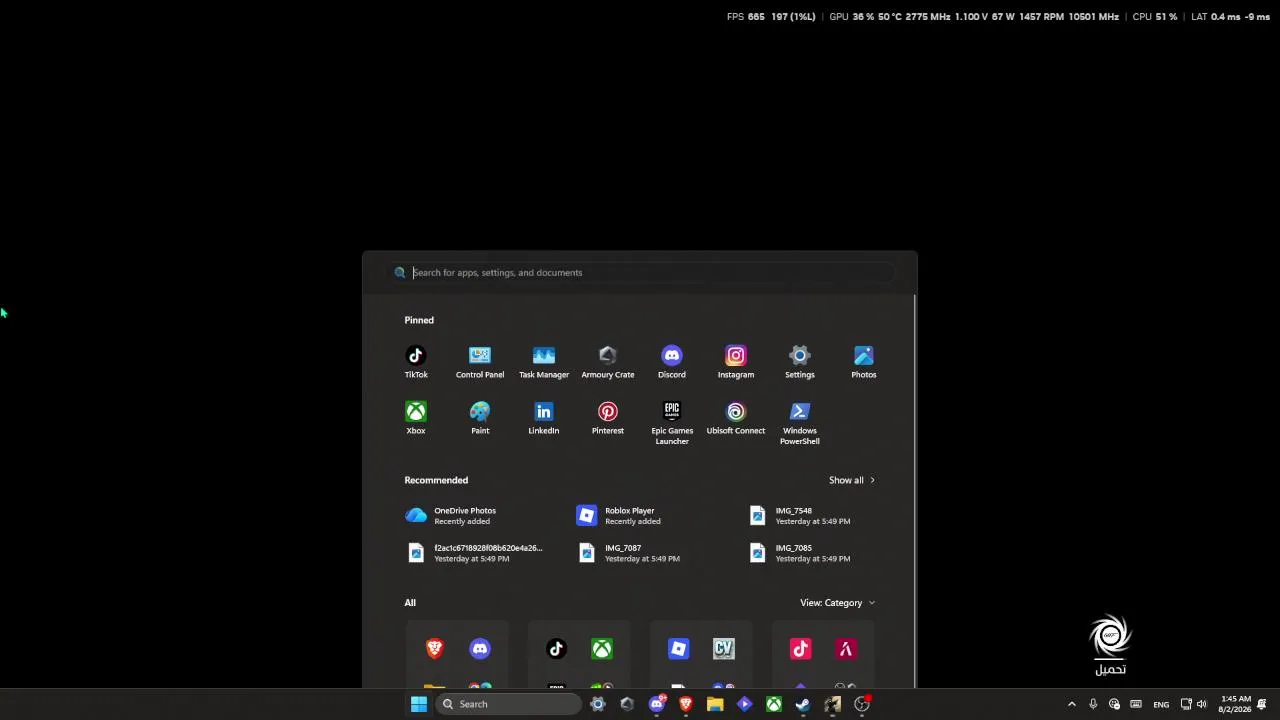
Task: Launch Windows PowerShell from Pinned
Action: click(800, 423)
